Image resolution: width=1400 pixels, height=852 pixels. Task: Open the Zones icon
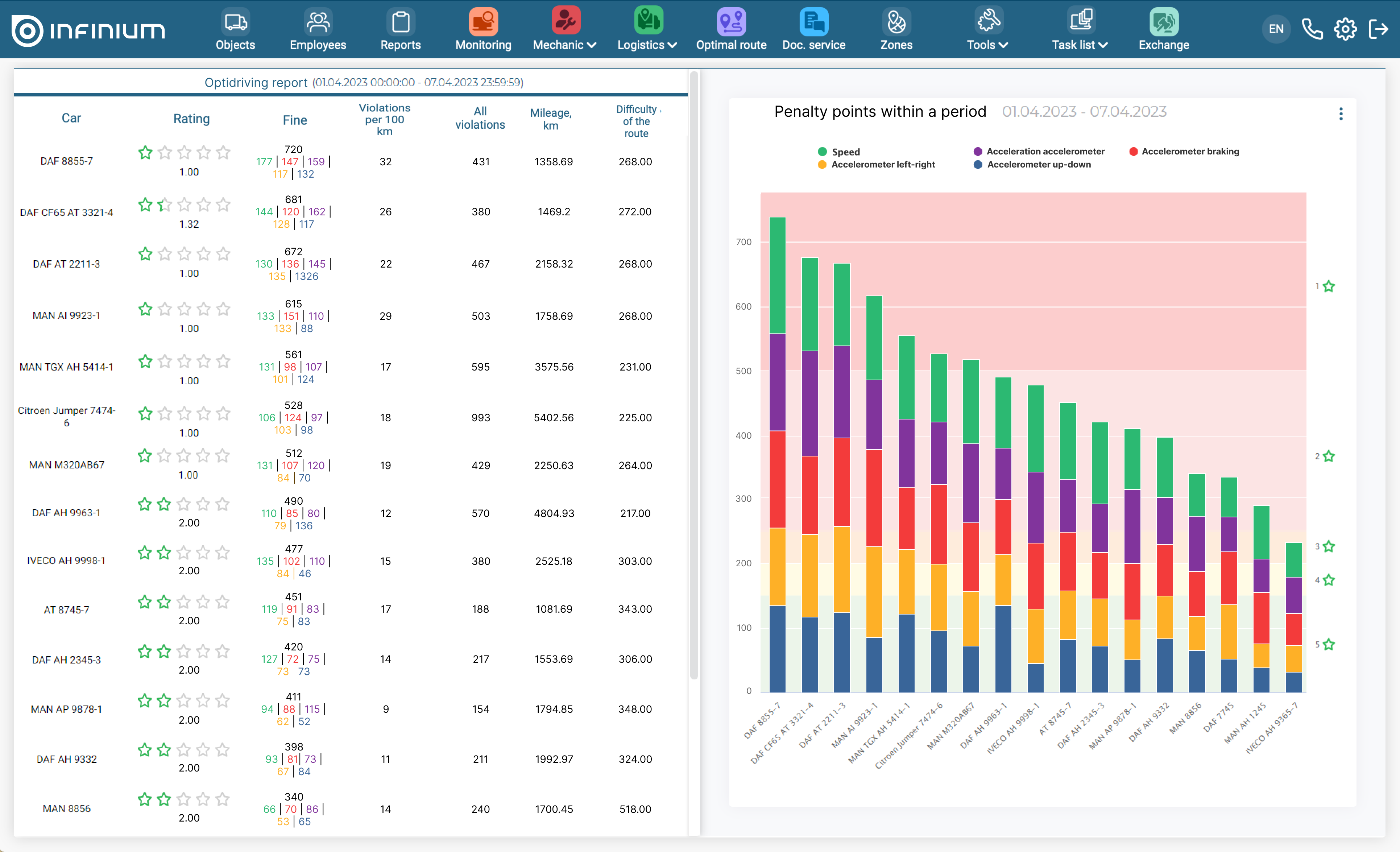pos(896,22)
